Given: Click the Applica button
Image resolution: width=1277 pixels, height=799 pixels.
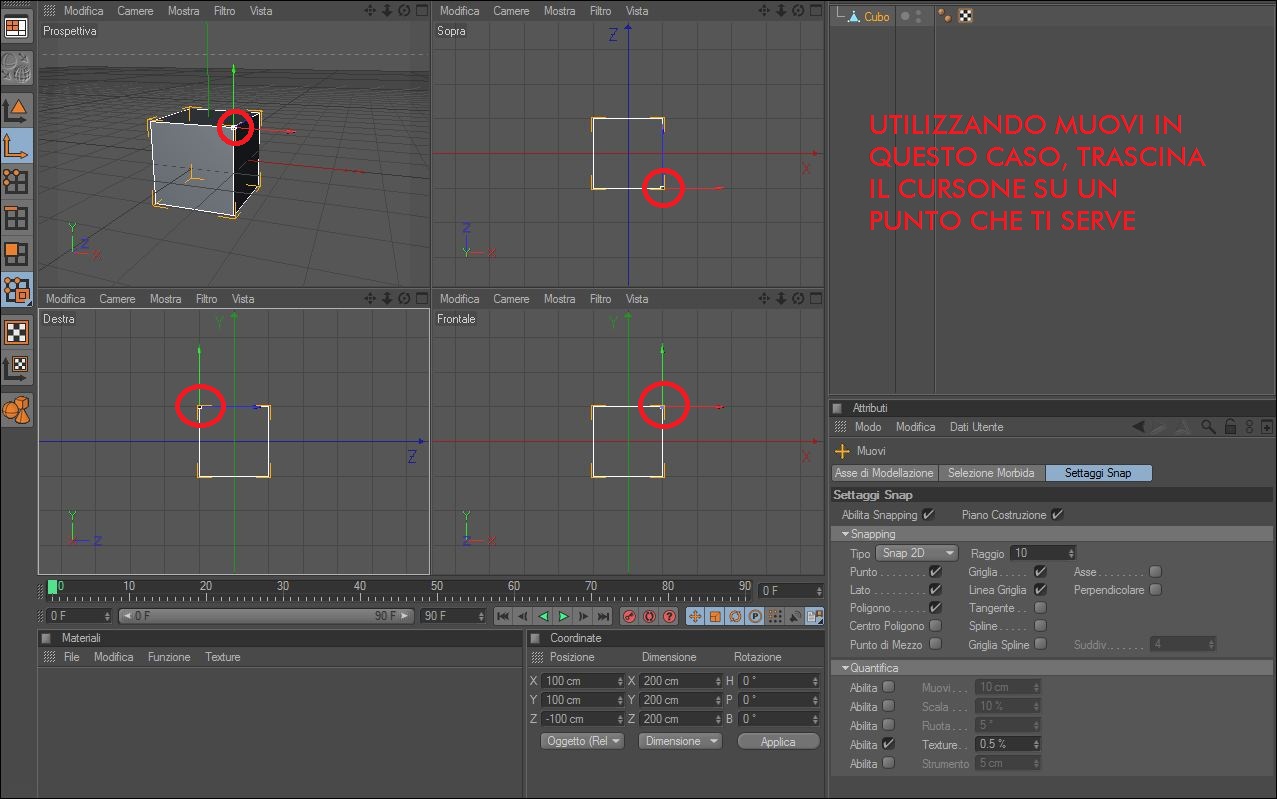Looking at the screenshot, I should [778, 741].
